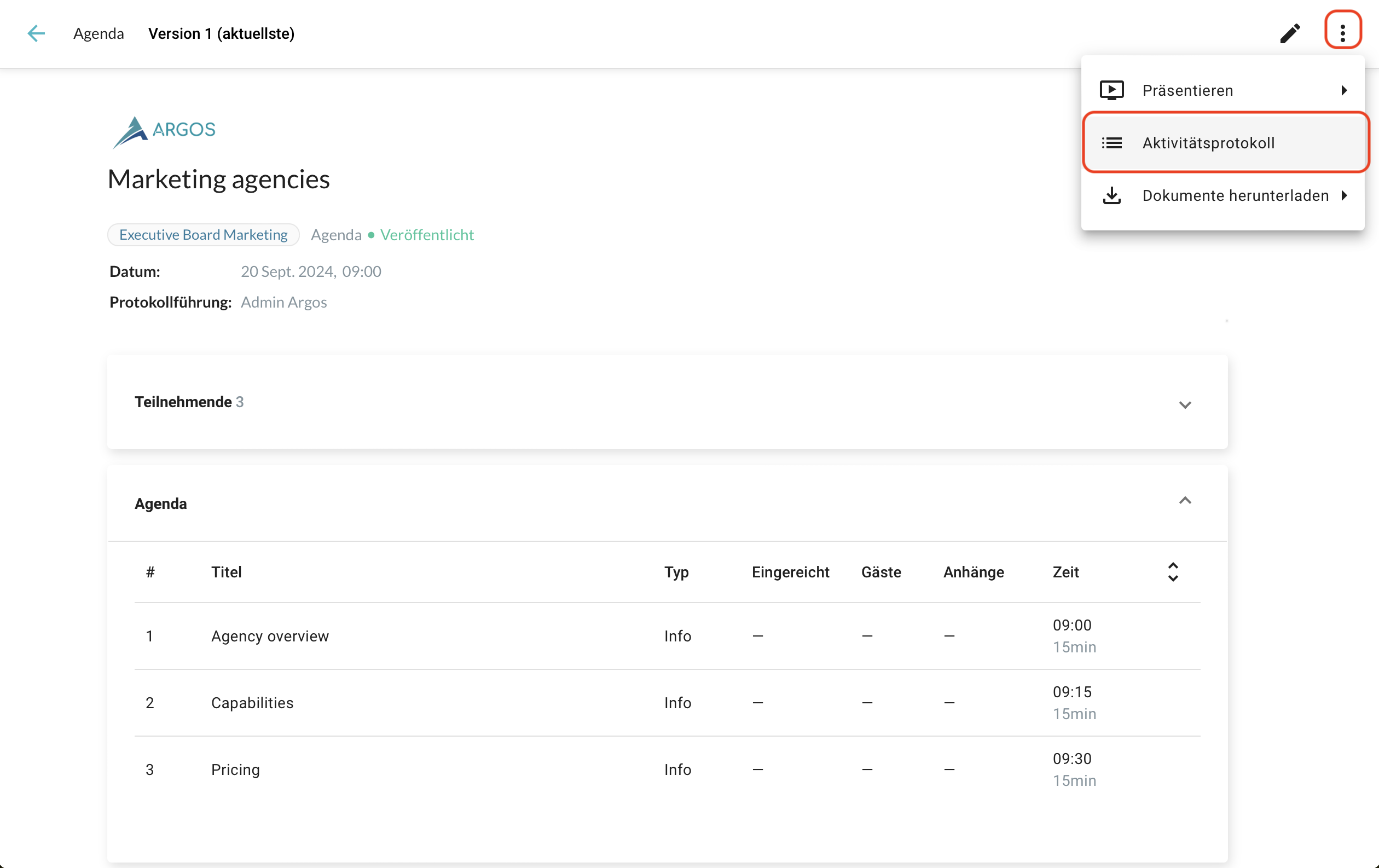
Task: Click the download icon beside Dokumente herunterladen
Action: [x=1111, y=195]
